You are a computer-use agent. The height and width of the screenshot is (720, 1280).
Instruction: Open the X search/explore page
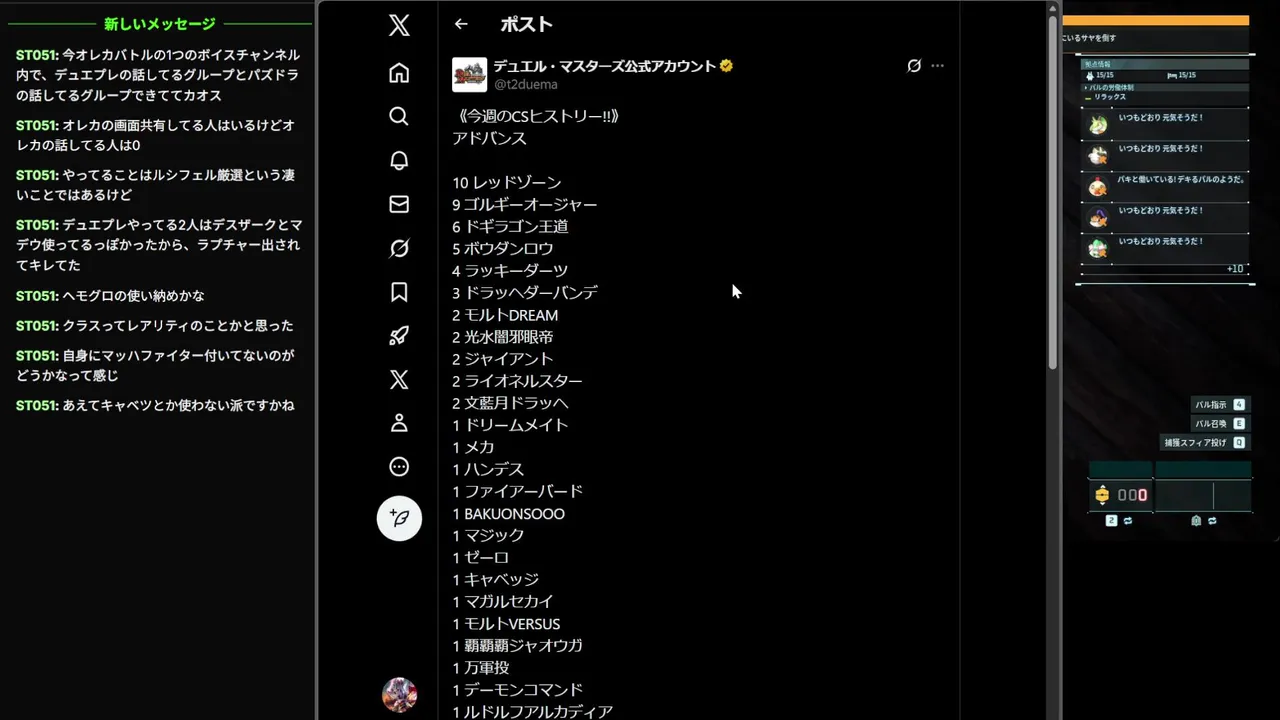[x=399, y=116]
